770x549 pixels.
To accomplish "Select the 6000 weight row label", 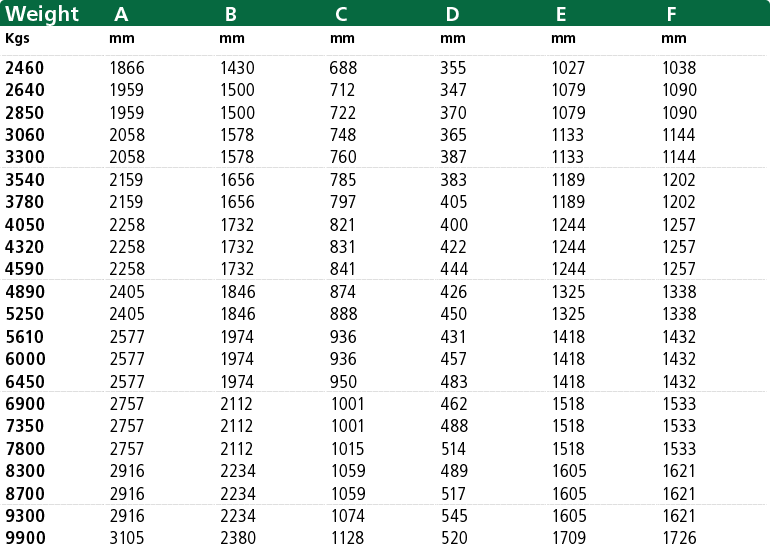I will pos(26,359).
